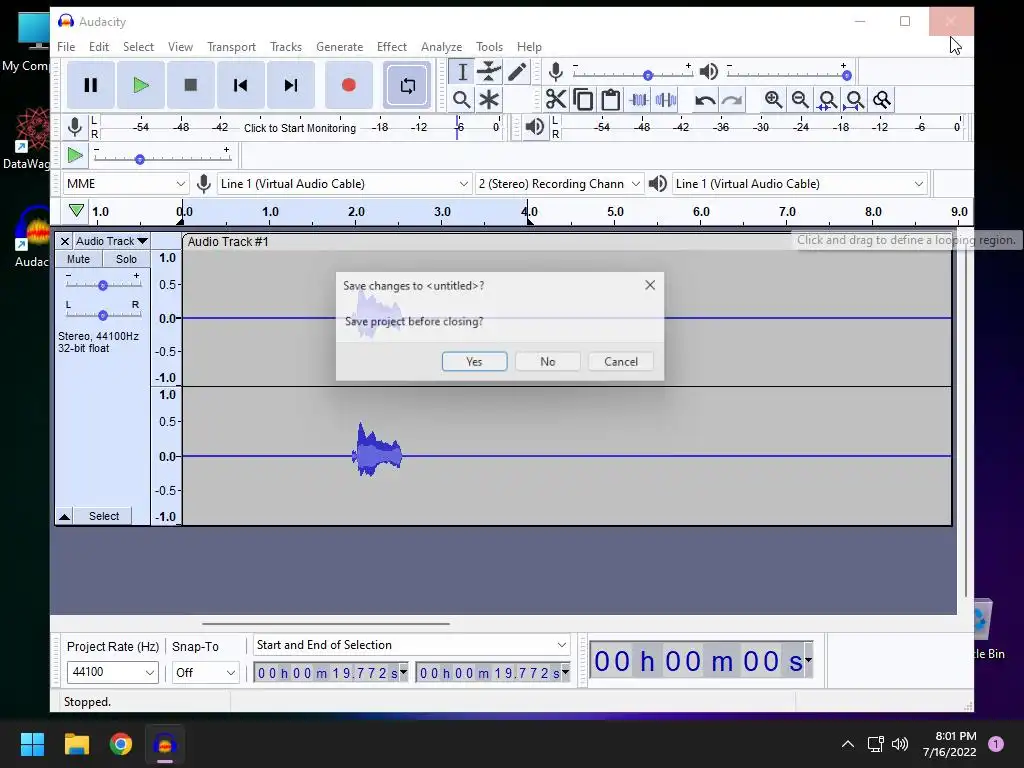The height and width of the screenshot is (768, 1024).
Task: Click the Play-at-speed green button
Action: (75, 155)
